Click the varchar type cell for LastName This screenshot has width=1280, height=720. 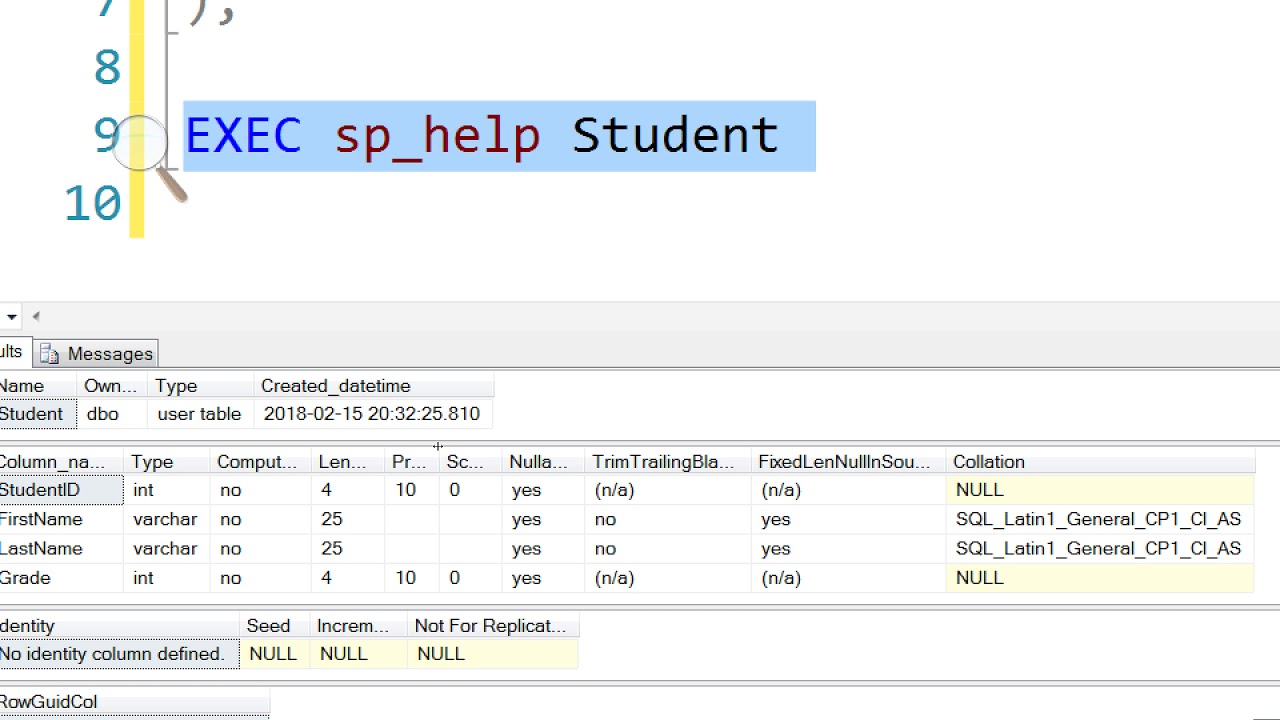168,548
